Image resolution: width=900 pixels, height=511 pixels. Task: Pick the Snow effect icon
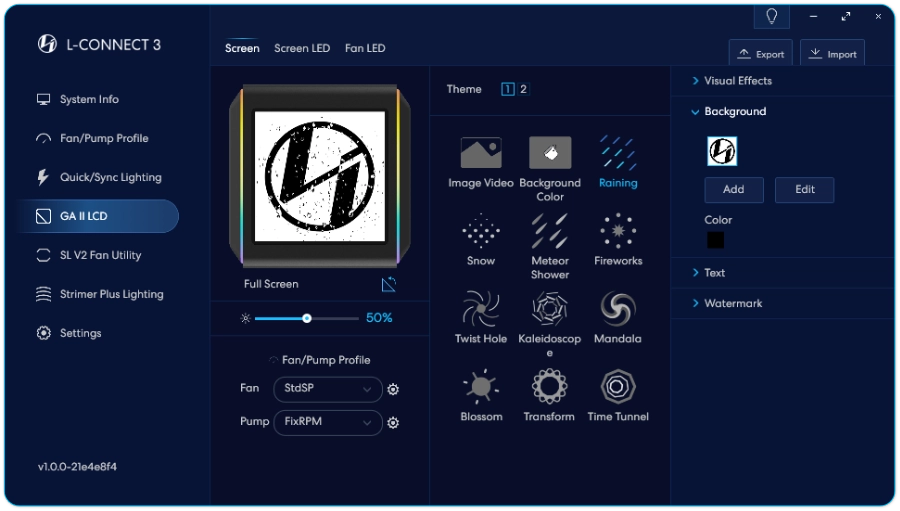tap(481, 231)
